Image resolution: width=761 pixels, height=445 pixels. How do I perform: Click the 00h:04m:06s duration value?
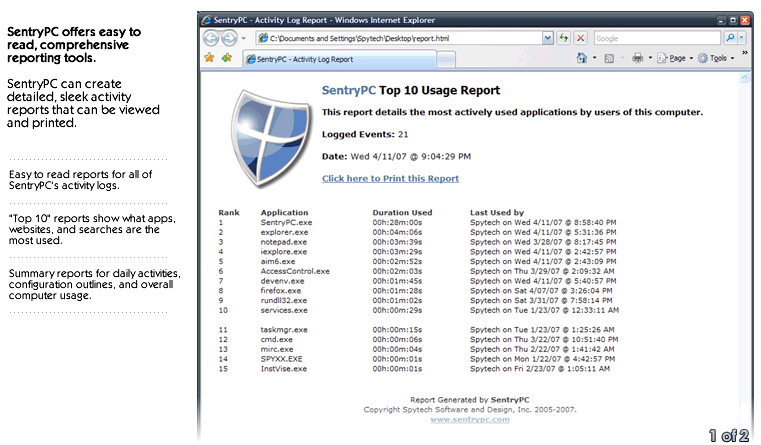click(397, 232)
